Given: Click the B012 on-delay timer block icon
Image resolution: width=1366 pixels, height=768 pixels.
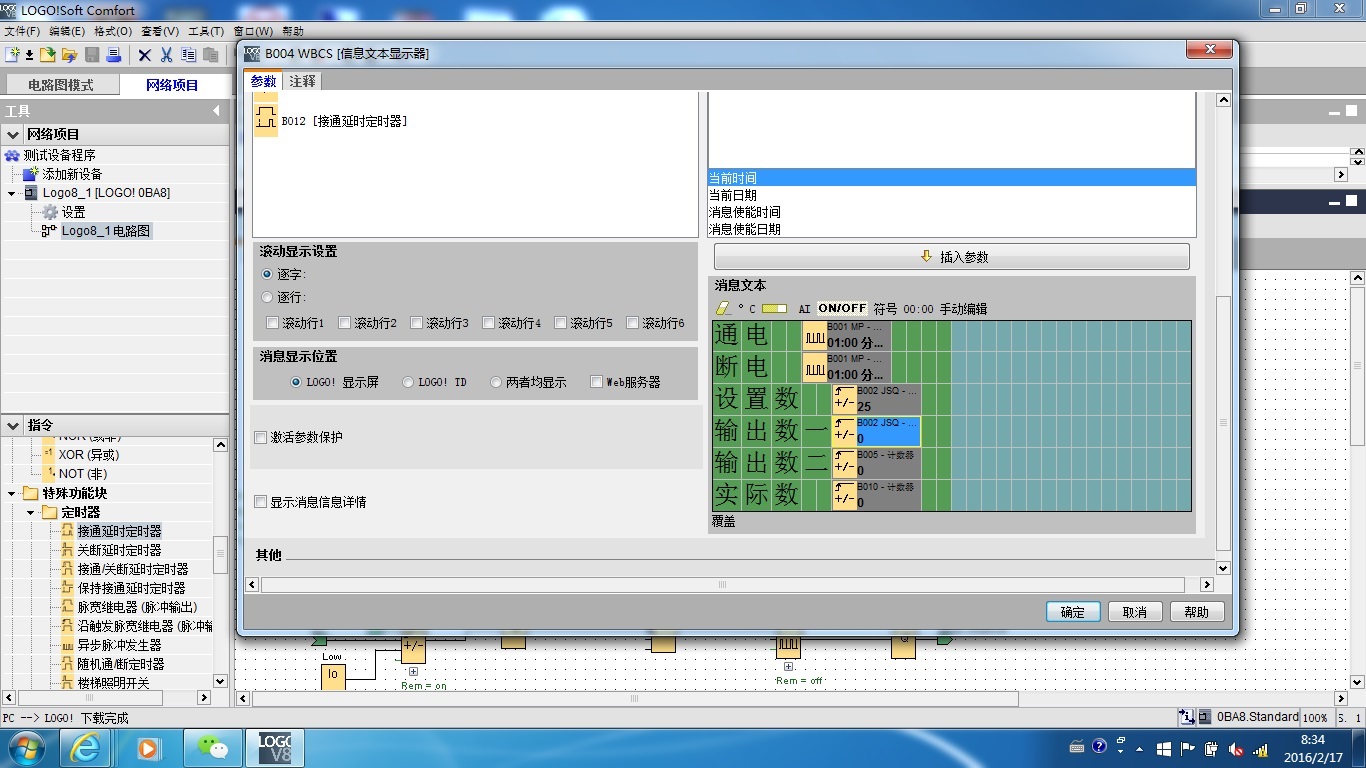Looking at the screenshot, I should click(x=266, y=121).
